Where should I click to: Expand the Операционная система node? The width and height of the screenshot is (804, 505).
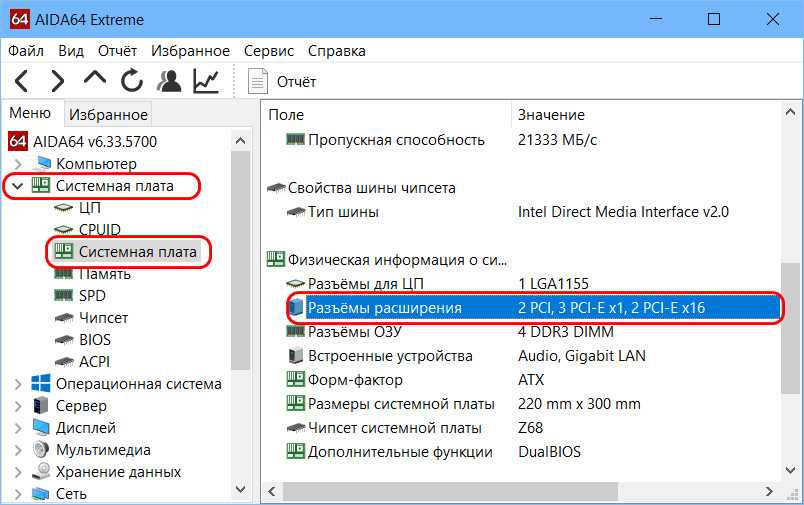click(18, 384)
